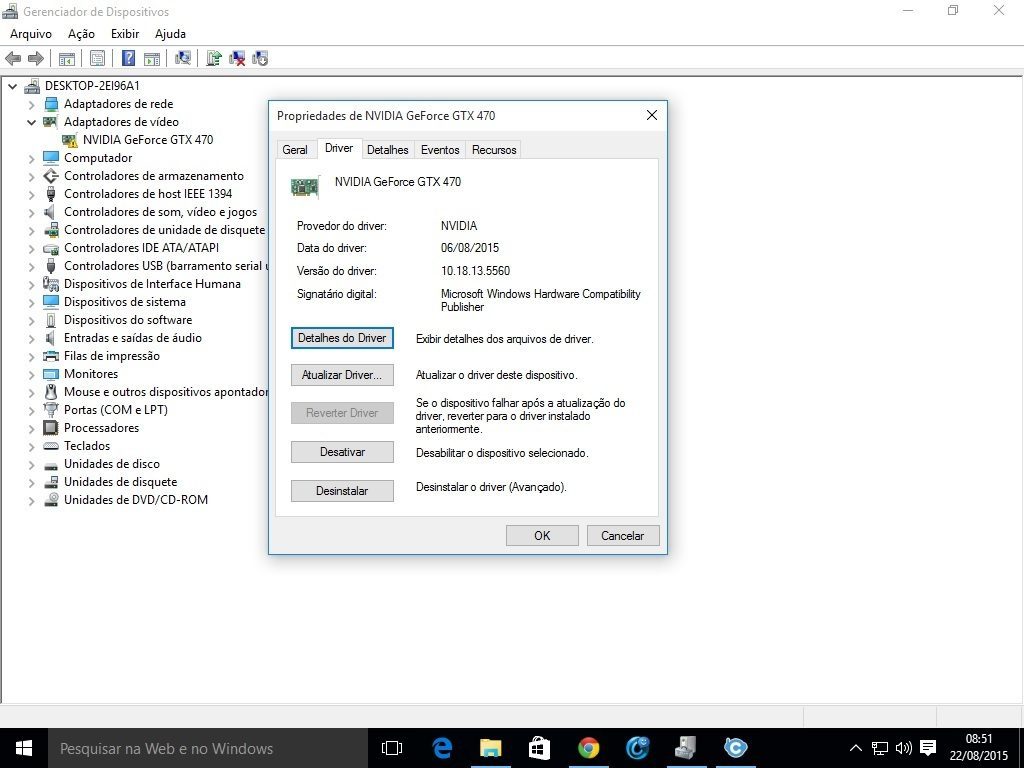Open the Exibir menu
This screenshot has height=768, width=1024.
tap(125, 34)
